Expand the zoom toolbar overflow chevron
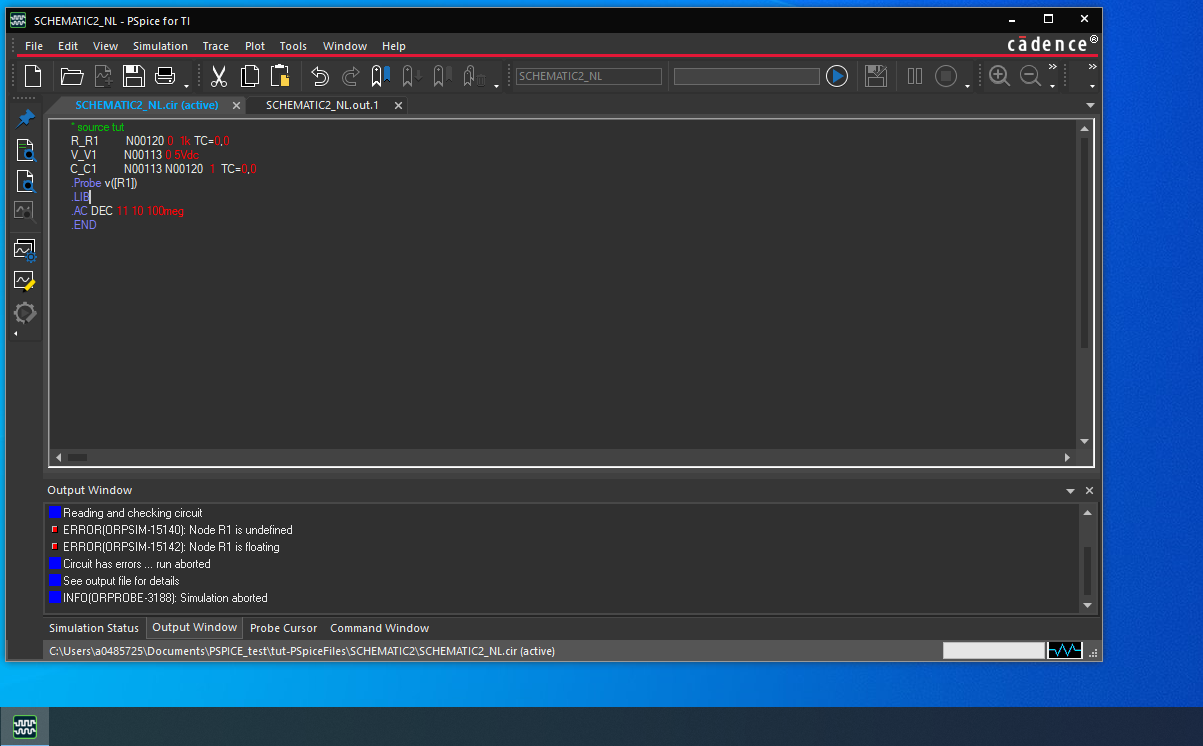The height and width of the screenshot is (746, 1203). (1052, 68)
